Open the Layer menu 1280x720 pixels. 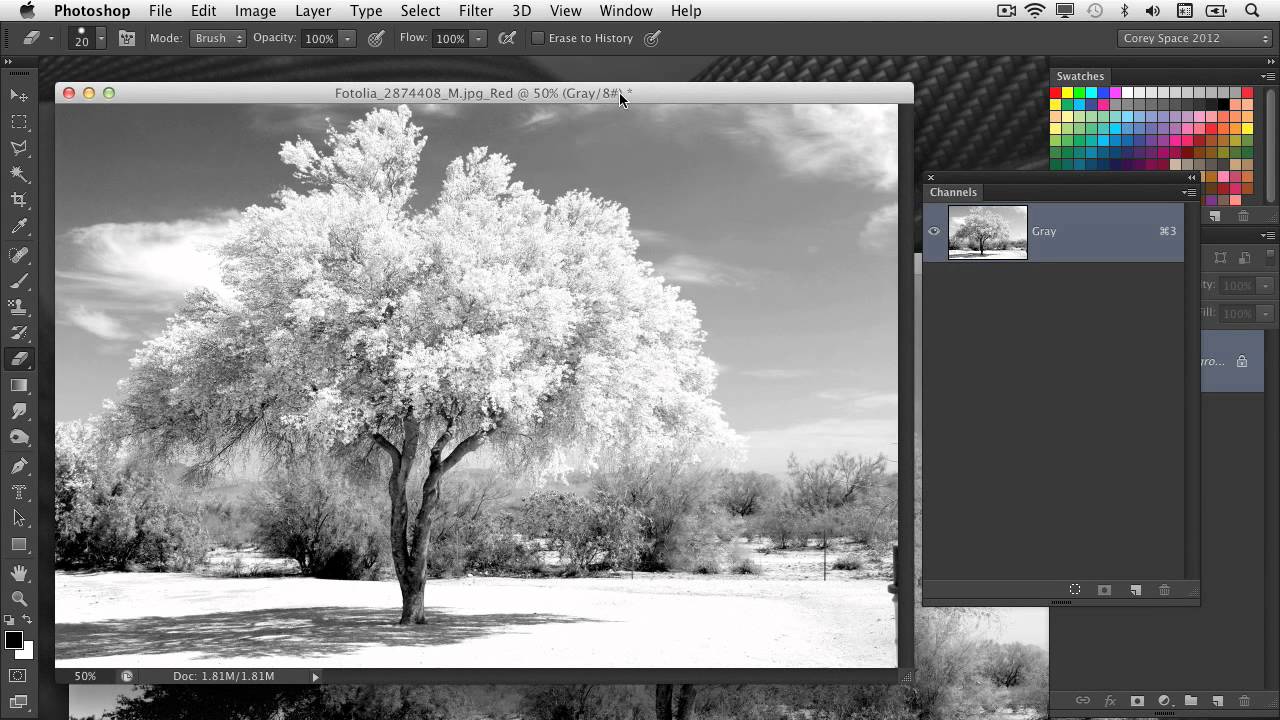(x=313, y=10)
